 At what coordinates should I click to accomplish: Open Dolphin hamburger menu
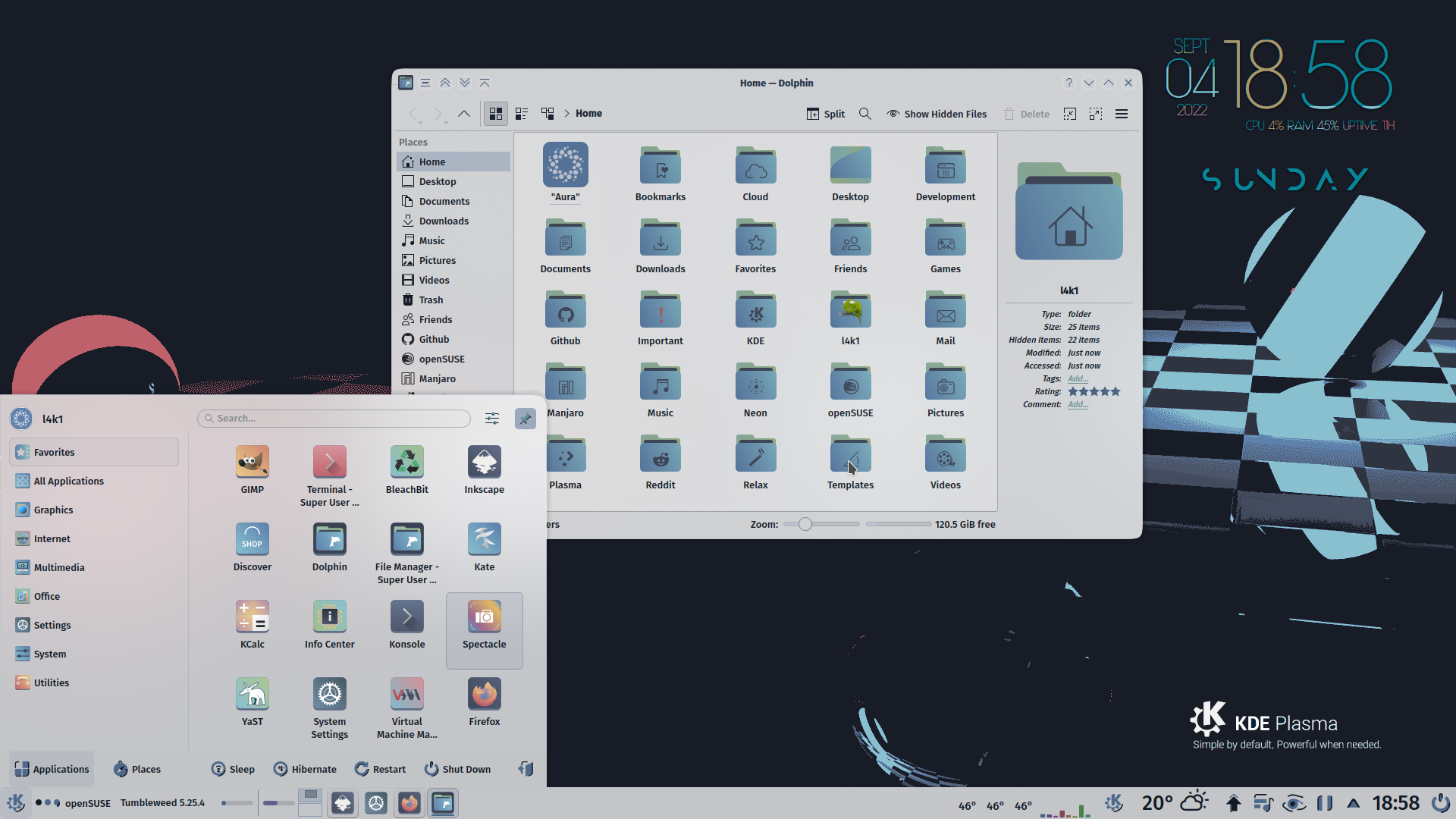(x=1122, y=114)
